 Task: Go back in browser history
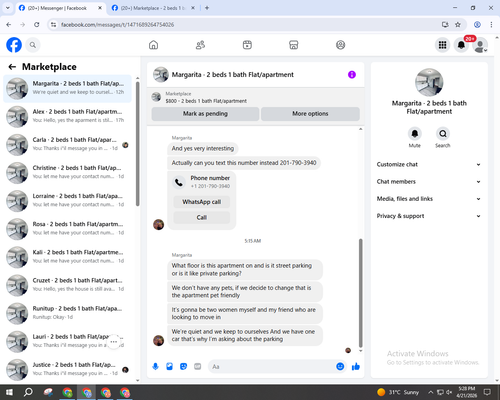9,25
